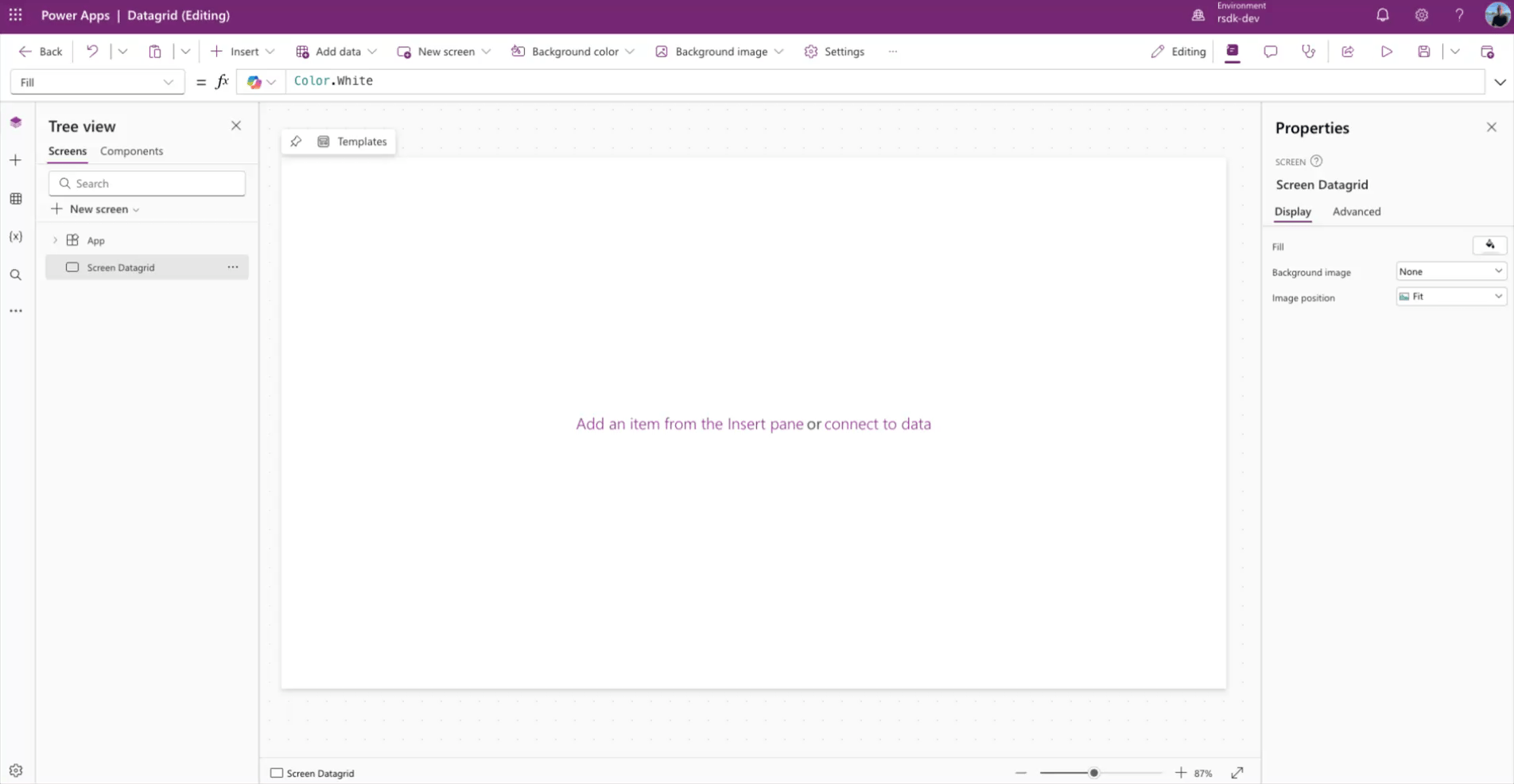The image size is (1514, 784).
Task: Click the Templates button
Action: pos(352,142)
